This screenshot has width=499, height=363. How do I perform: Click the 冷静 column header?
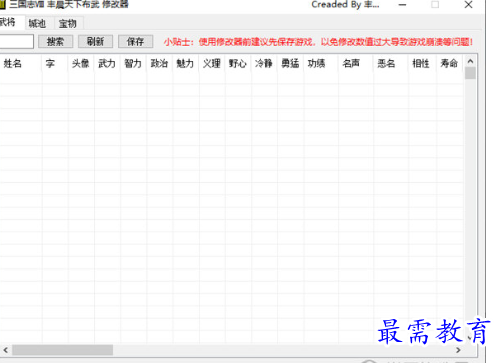[x=264, y=63]
